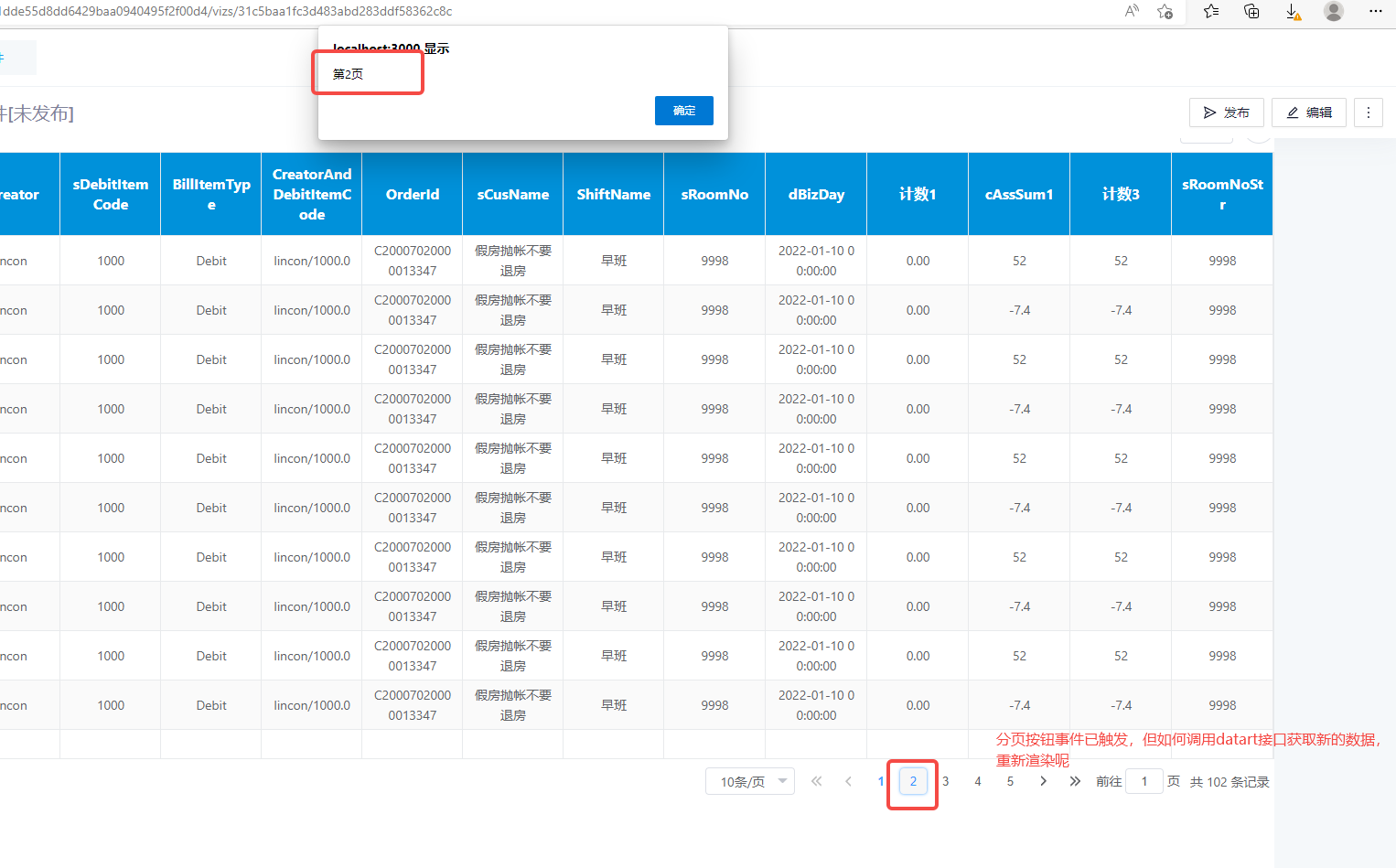Open the 10条/页 page size dropdown
The height and width of the screenshot is (868, 1396).
(x=750, y=781)
